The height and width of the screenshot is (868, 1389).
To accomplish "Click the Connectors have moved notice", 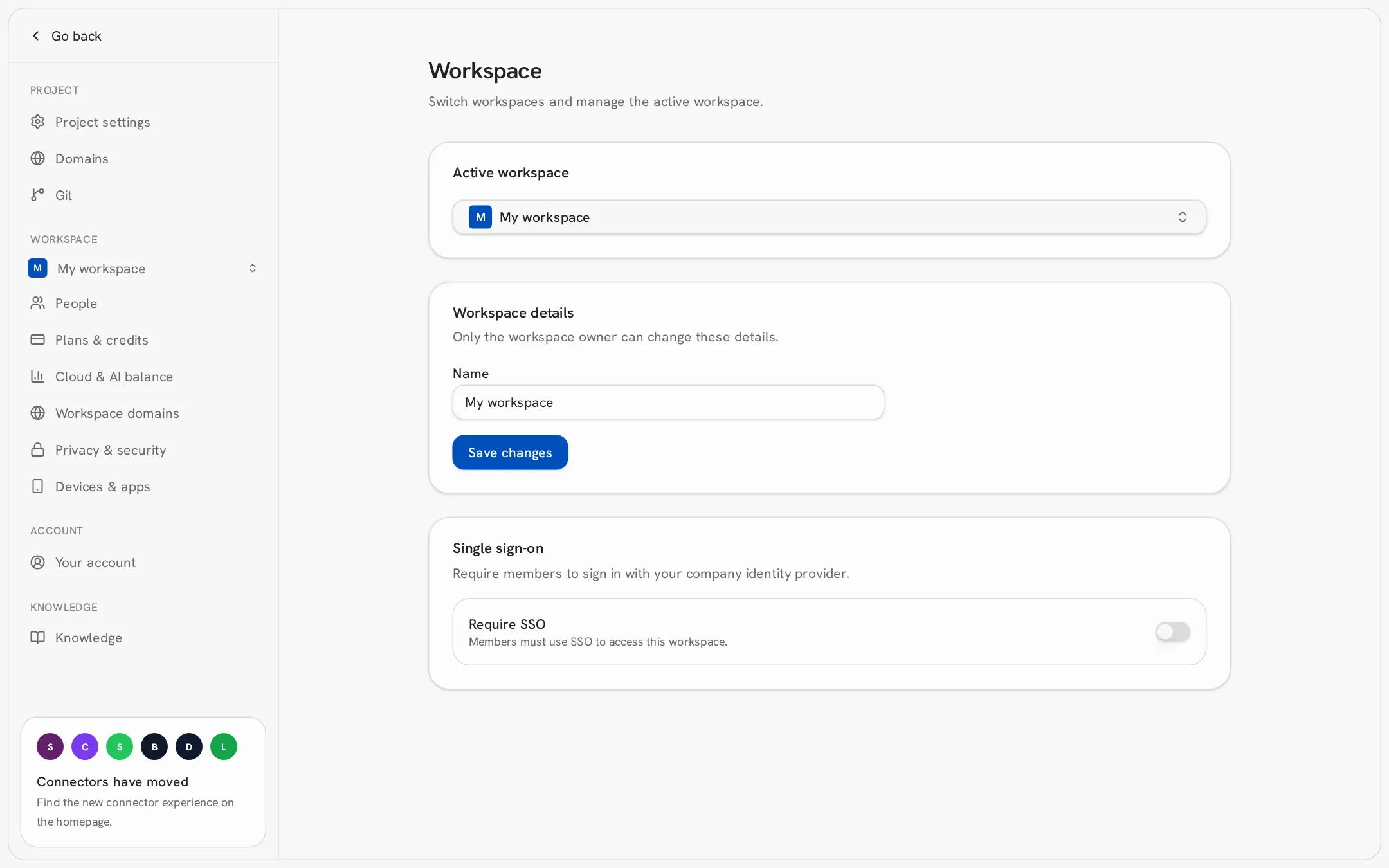I will click(143, 782).
